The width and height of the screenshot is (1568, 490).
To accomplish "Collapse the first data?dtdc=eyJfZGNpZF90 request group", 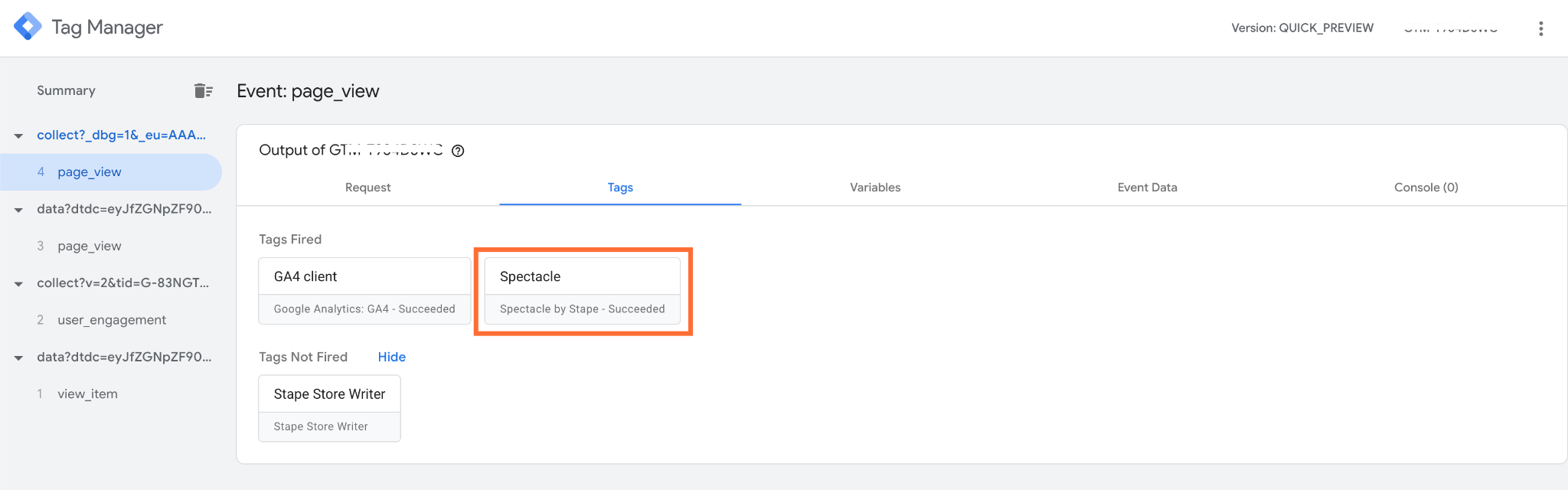I will pyautogui.click(x=18, y=210).
